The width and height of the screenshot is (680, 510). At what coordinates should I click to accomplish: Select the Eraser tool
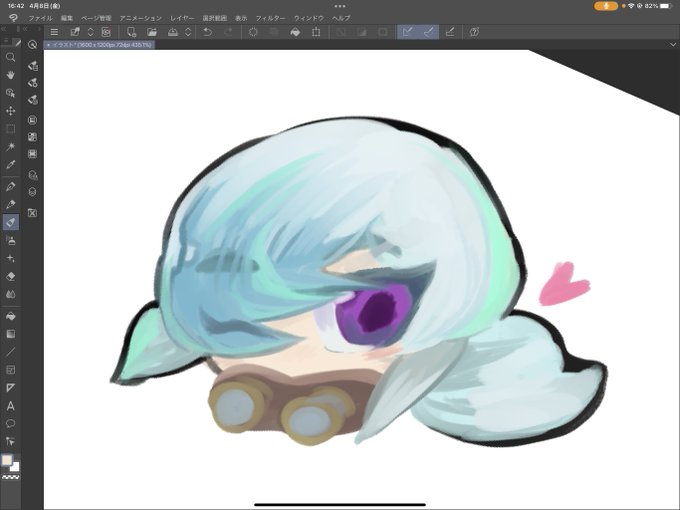click(10, 276)
